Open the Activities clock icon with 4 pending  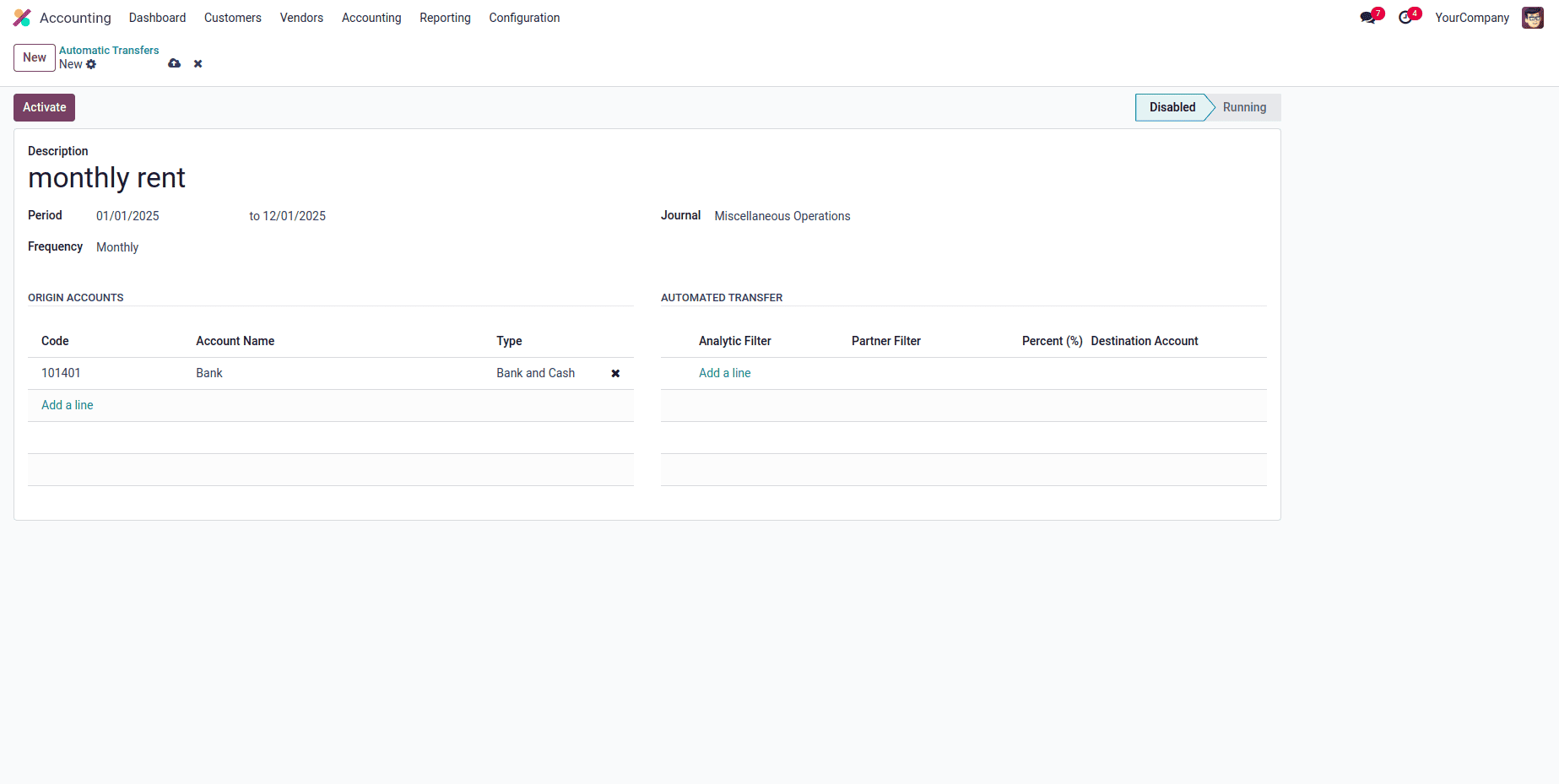tap(1405, 17)
